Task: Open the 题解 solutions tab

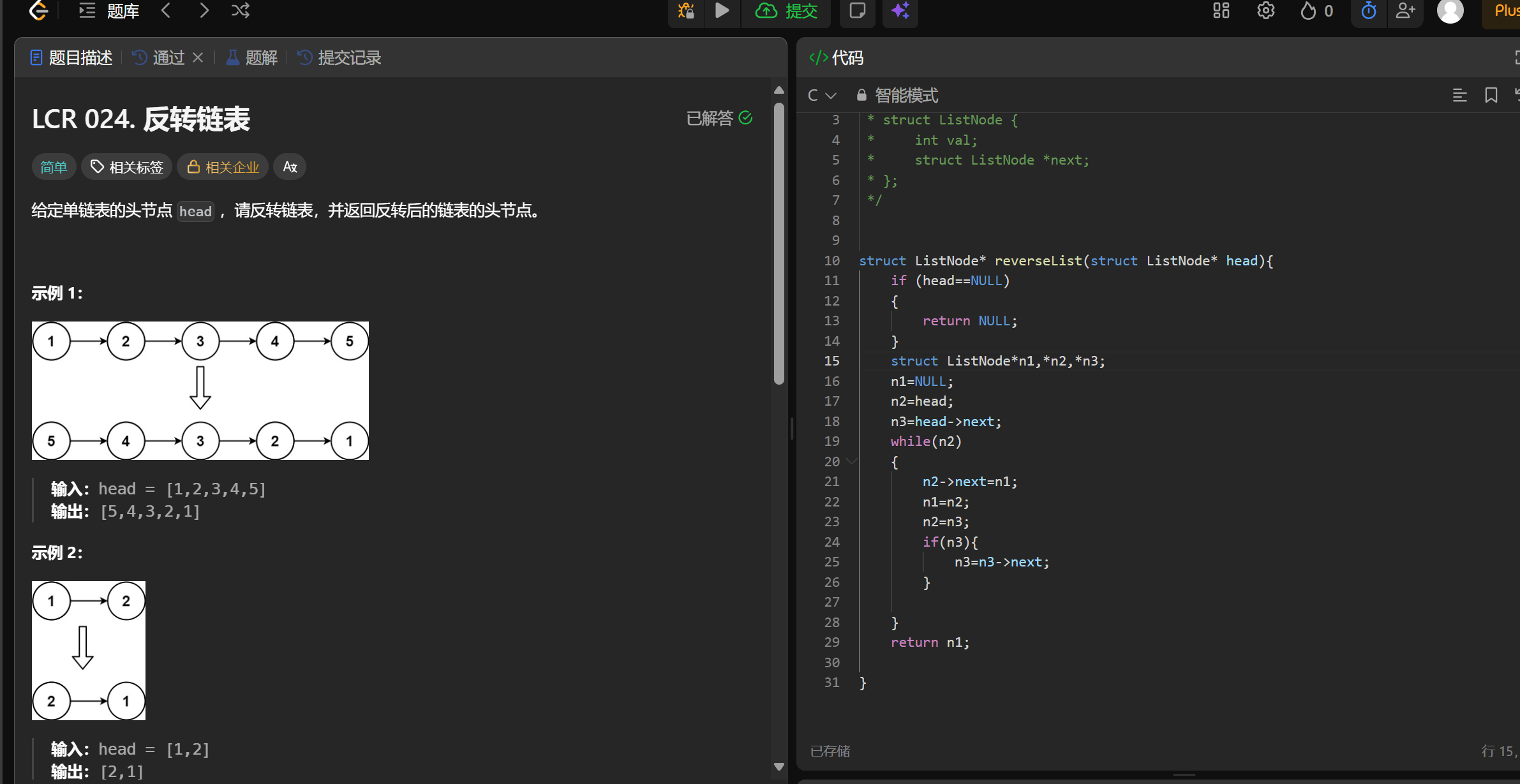Action: (x=253, y=58)
